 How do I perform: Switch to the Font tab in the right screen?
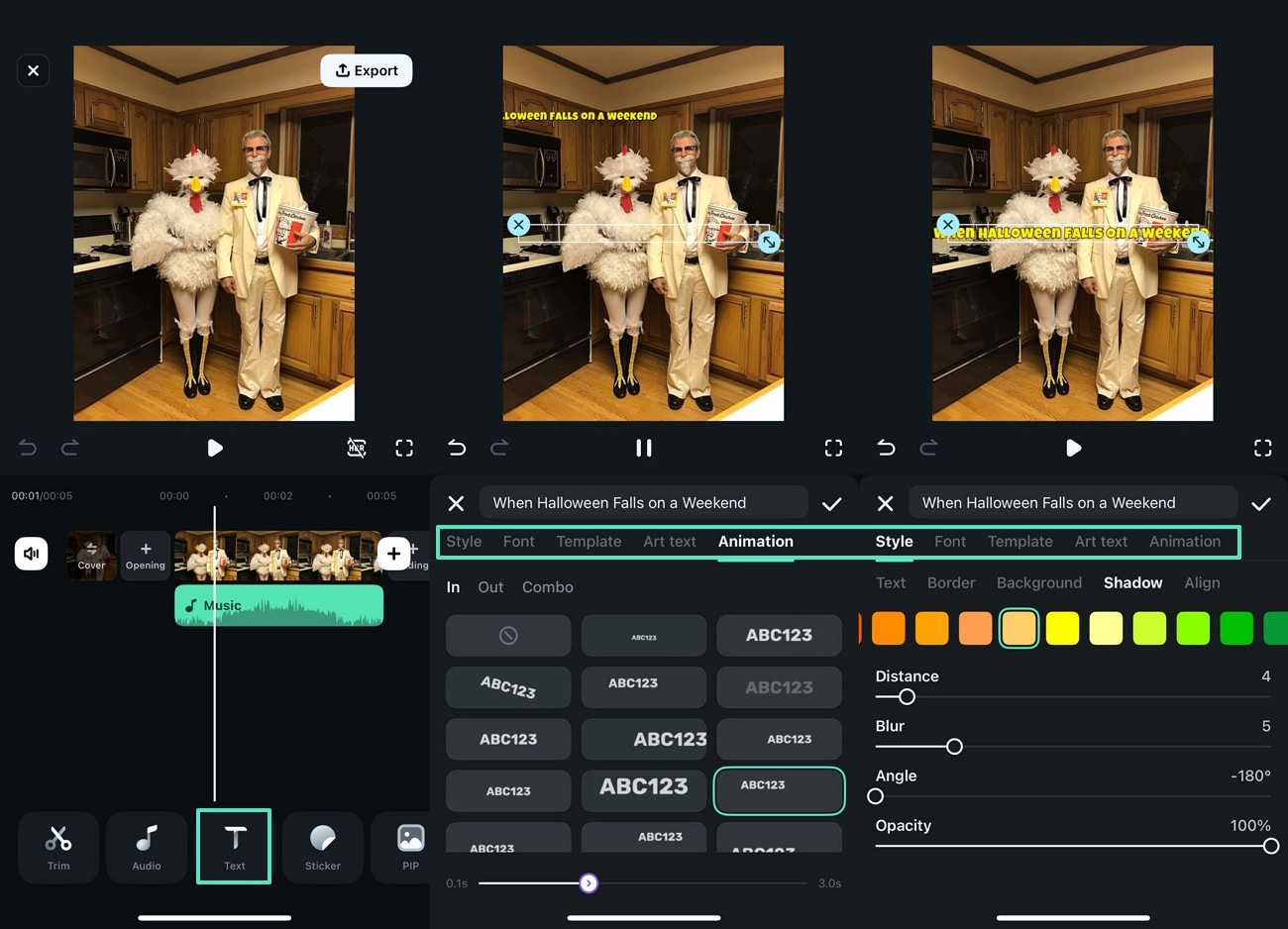[x=950, y=541]
